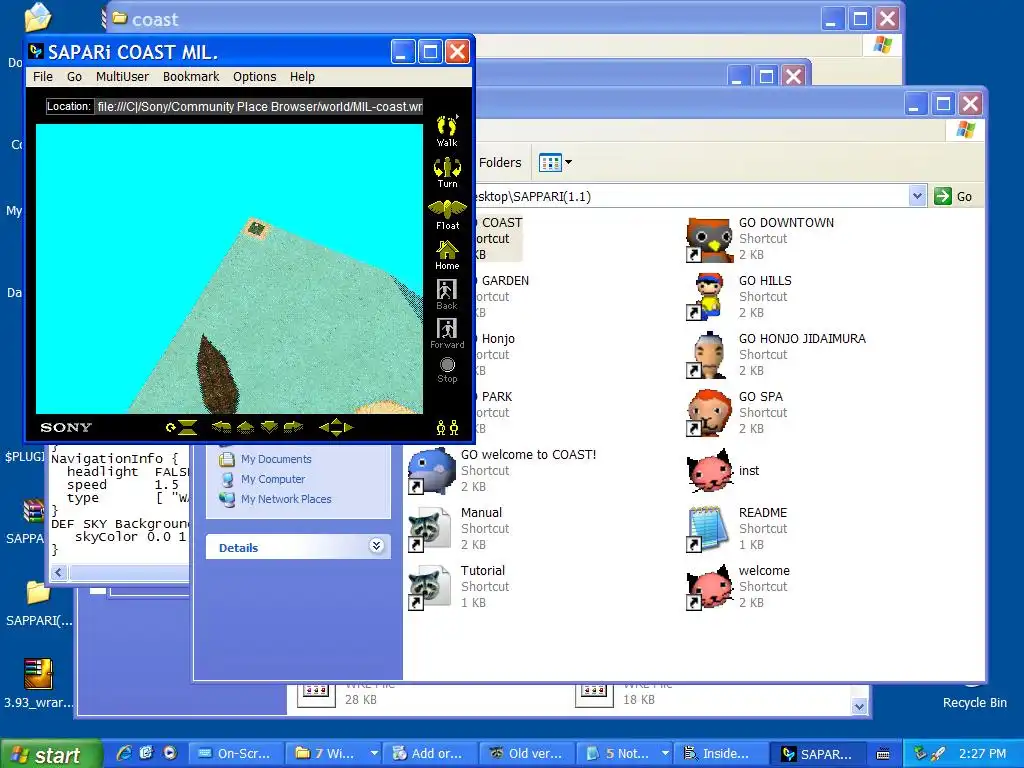Click the SAPPARI(1.1) Explorer address field
The height and width of the screenshot is (768, 1024).
point(692,196)
